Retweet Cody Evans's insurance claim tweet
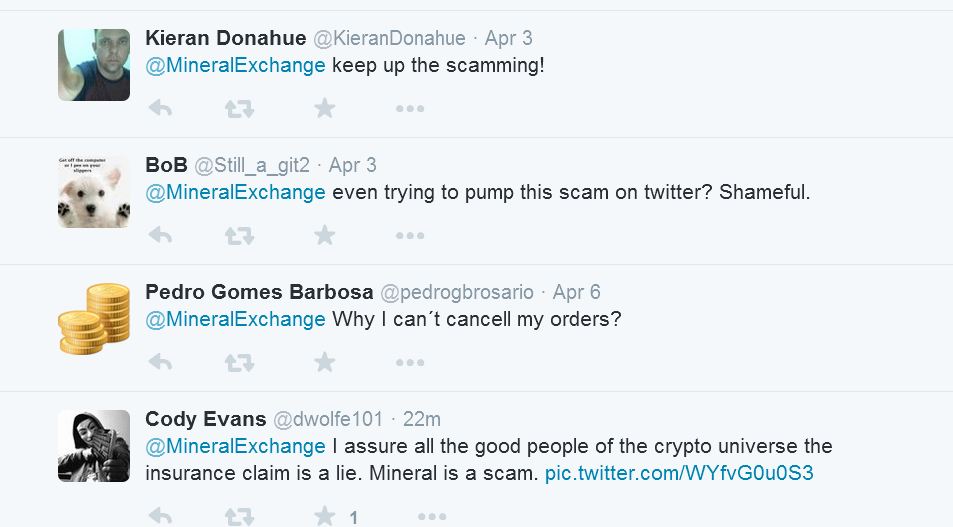This screenshot has width=953, height=527. (239, 517)
